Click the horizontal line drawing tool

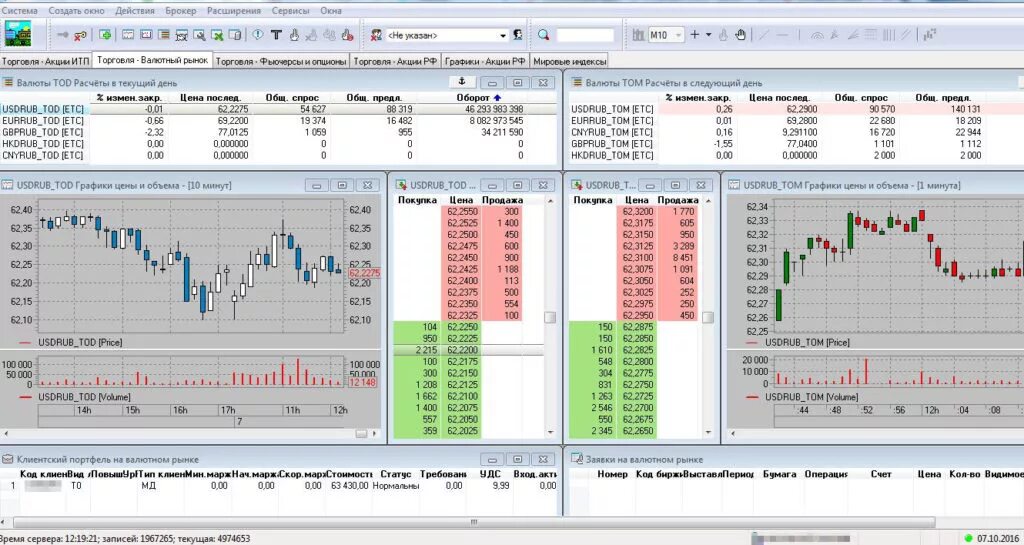[782, 35]
